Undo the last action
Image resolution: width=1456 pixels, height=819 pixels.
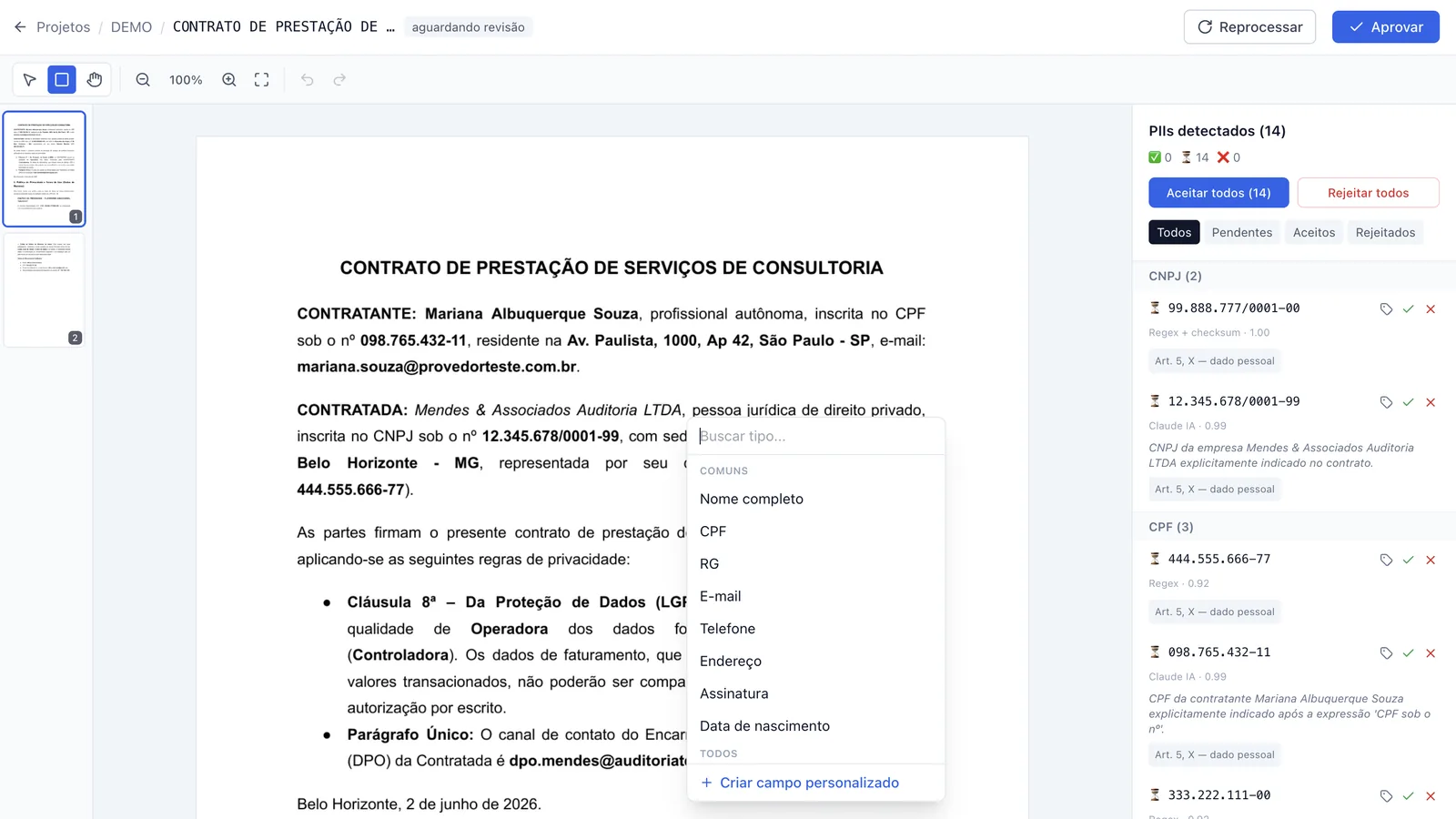308,80
